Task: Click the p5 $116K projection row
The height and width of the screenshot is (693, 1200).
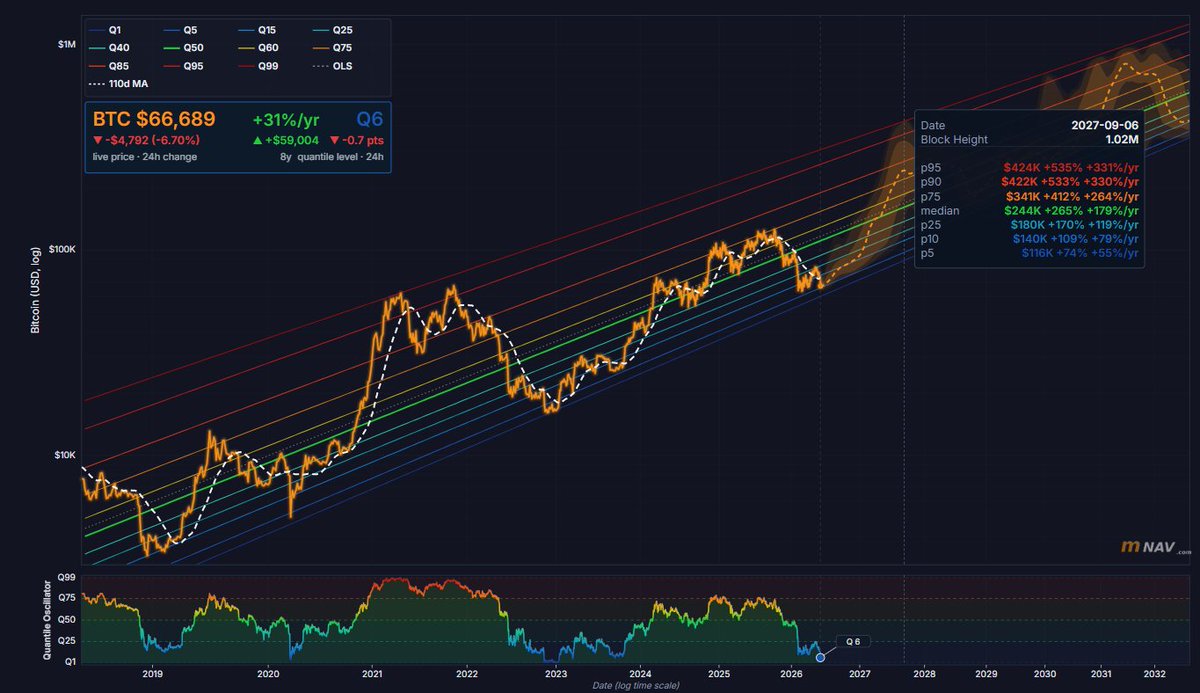Action: [1030, 254]
